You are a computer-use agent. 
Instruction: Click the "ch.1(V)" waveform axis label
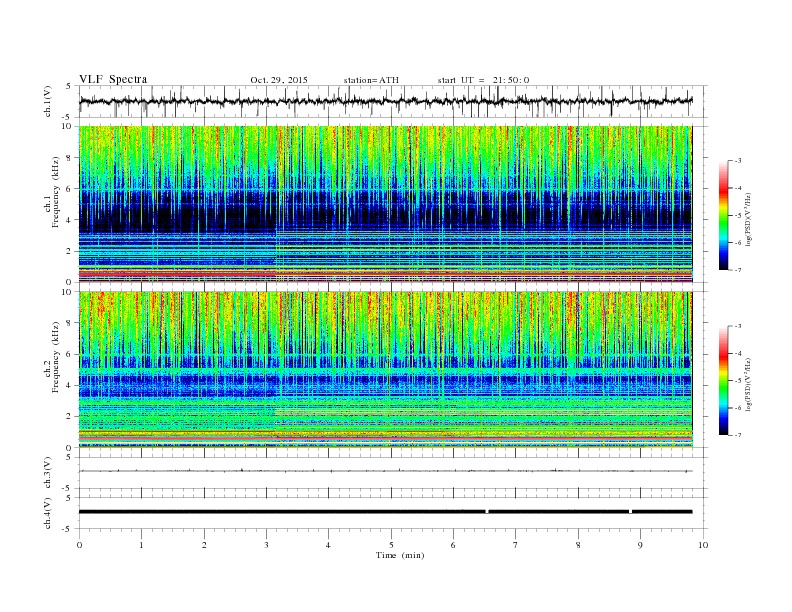pos(48,101)
